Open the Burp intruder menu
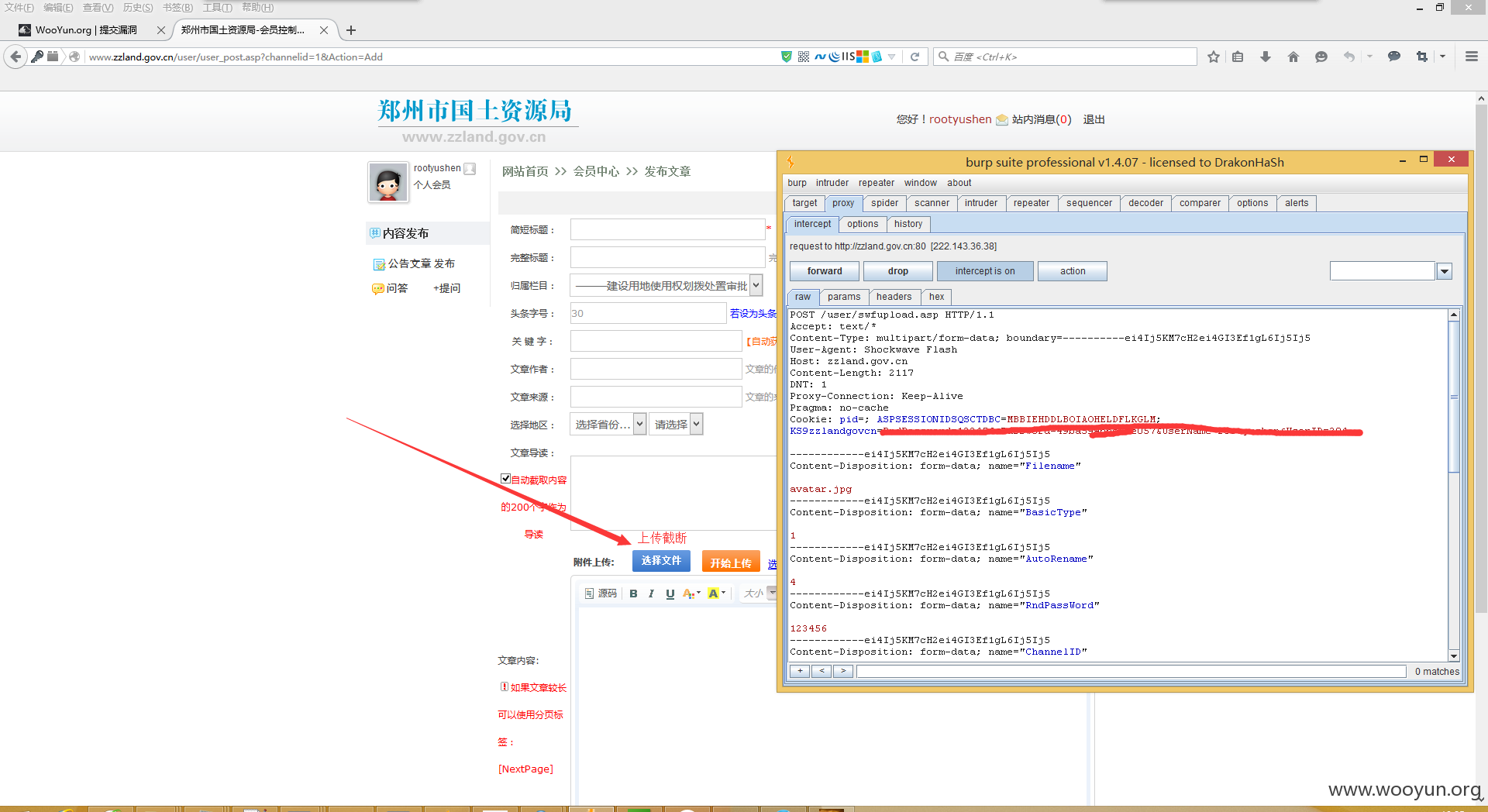This screenshot has height=812, width=1488. pos(832,183)
